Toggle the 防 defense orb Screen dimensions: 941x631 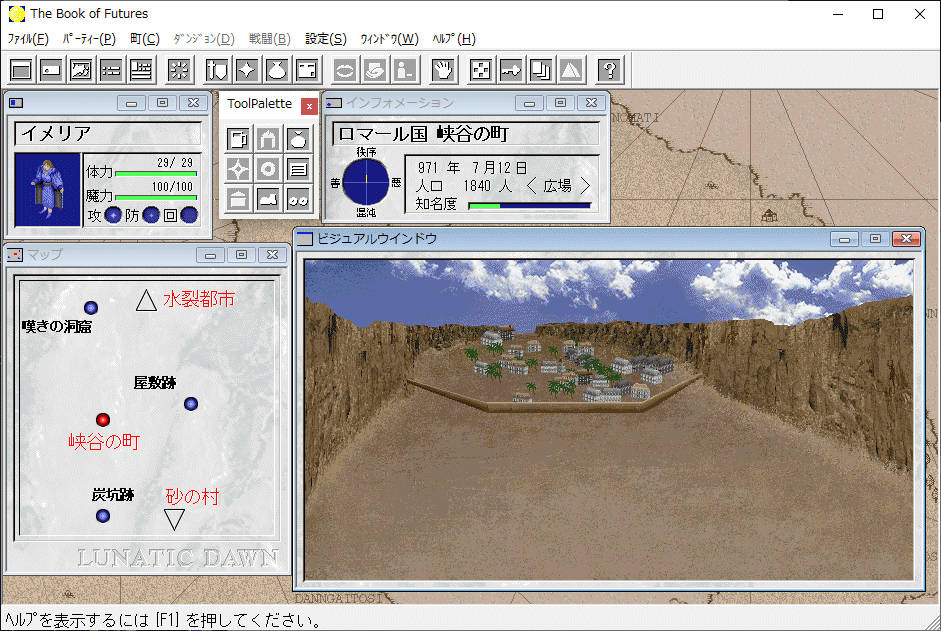click(x=151, y=214)
